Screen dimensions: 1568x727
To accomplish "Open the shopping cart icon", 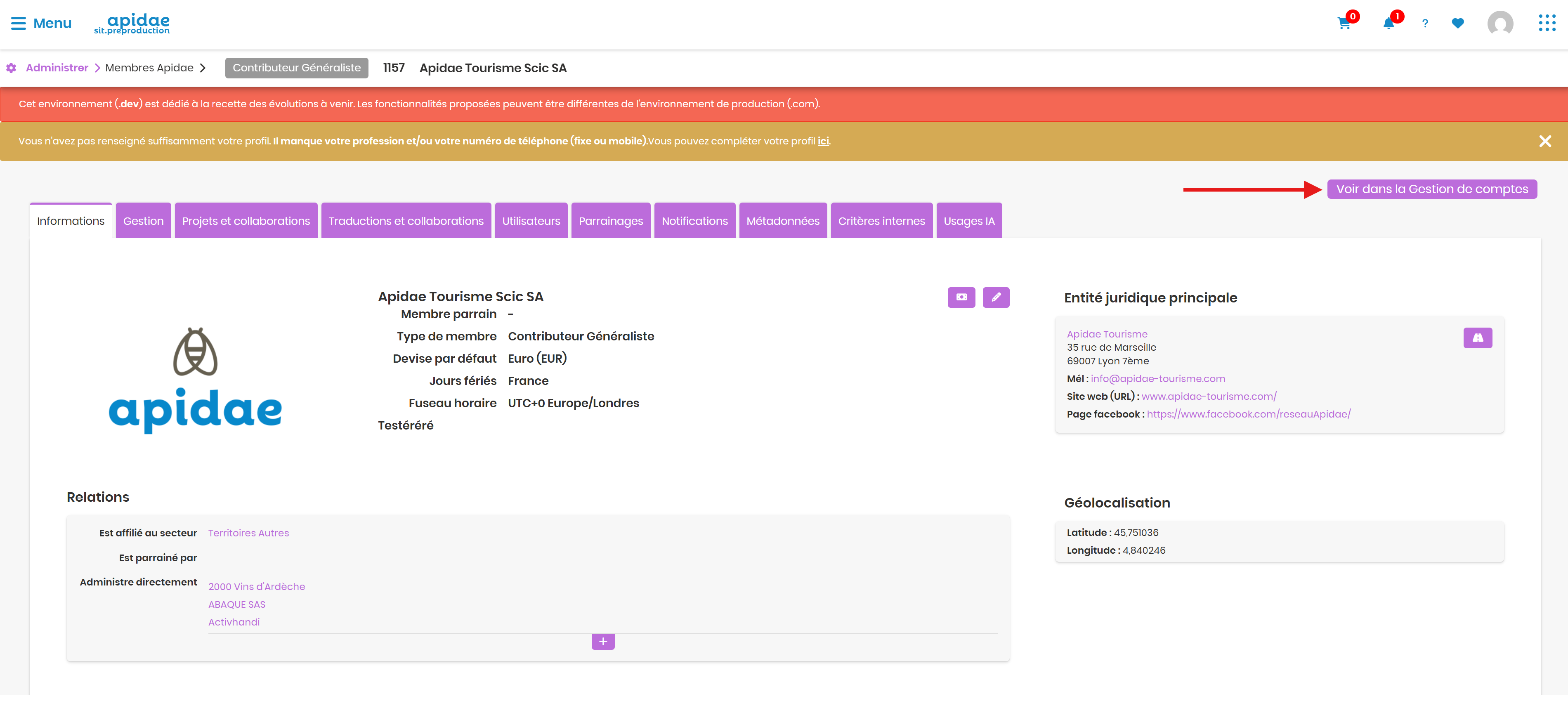I will [x=1344, y=23].
